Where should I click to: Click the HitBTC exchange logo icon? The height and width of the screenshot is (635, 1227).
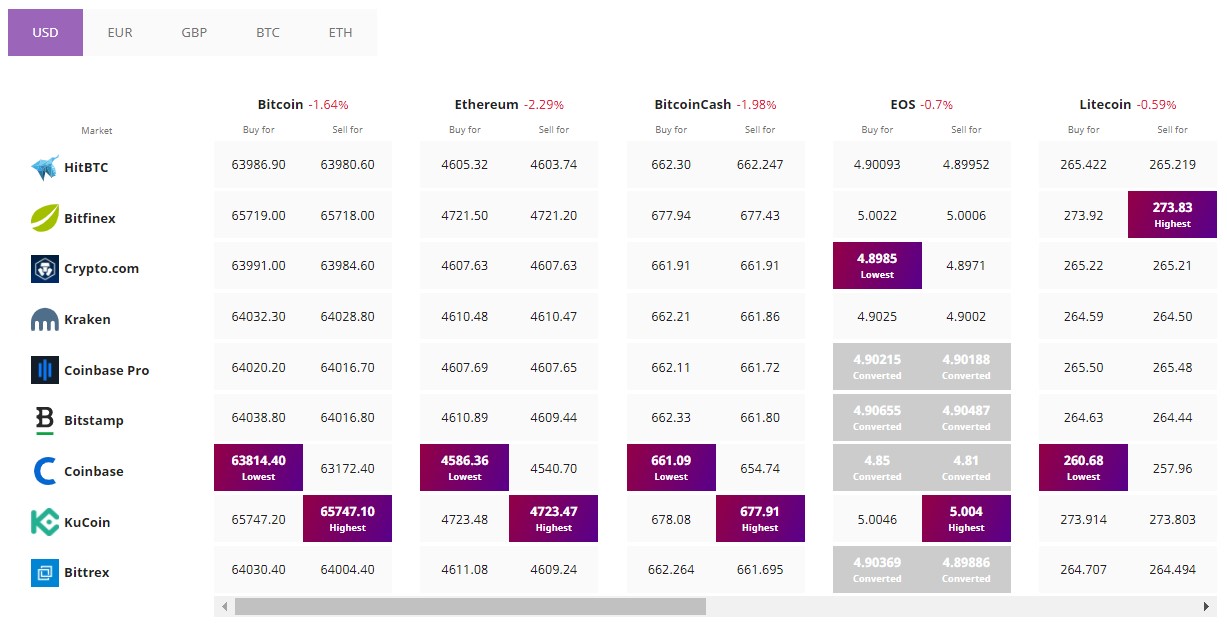(x=45, y=168)
